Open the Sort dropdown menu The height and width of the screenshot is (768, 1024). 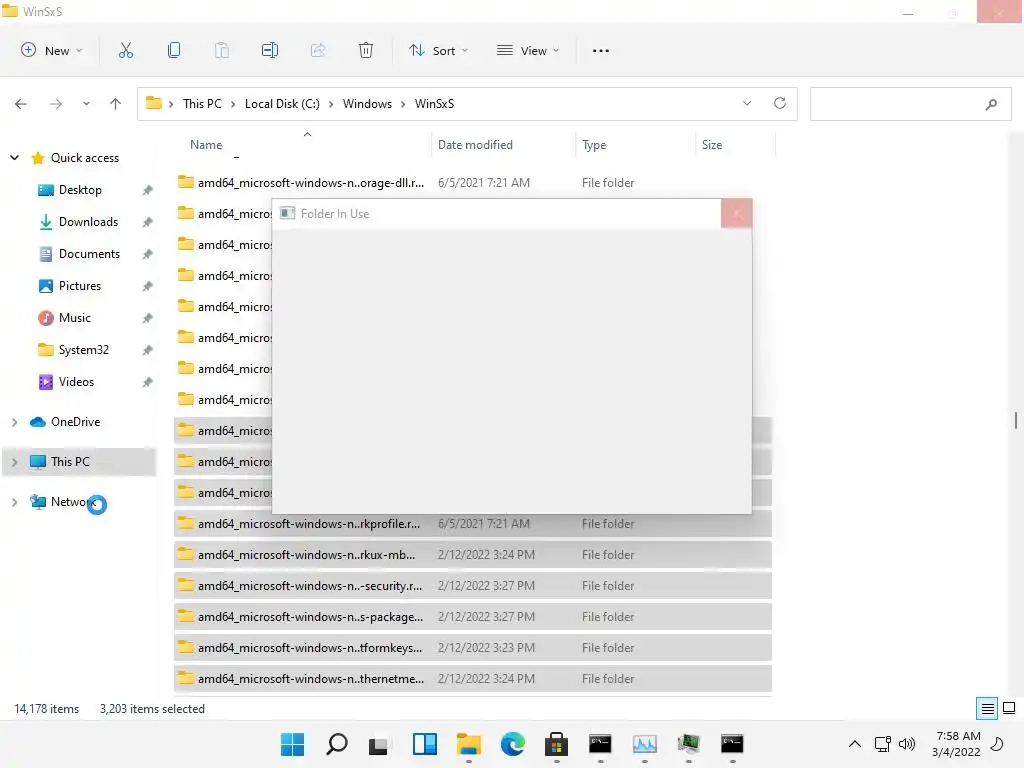[x=439, y=50]
